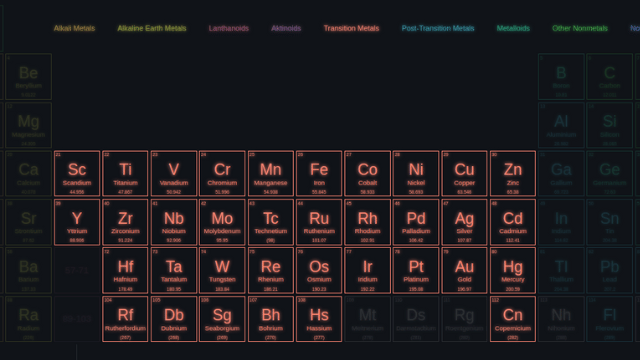The height and width of the screenshot is (360, 640).
Task: Open the Scandium (Sc) element tile
Action: (77, 173)
